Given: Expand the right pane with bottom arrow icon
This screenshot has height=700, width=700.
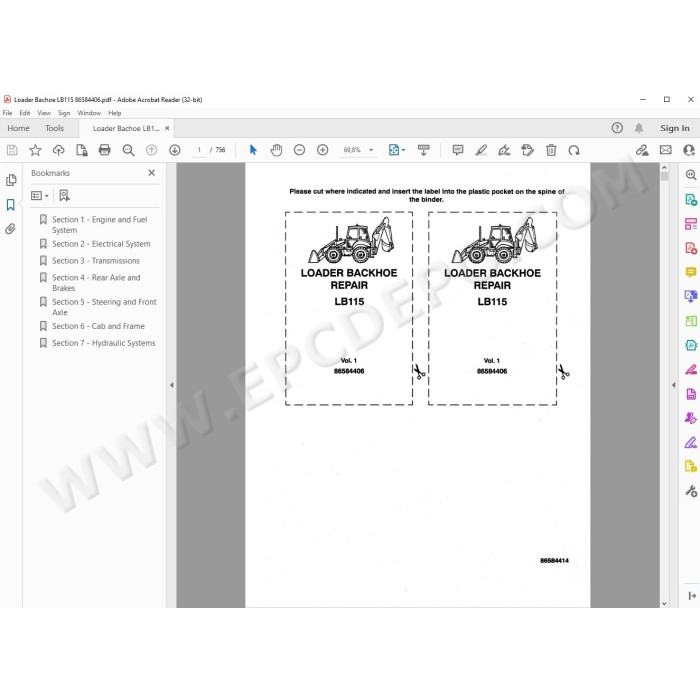Looking at the screenshot, I should (x=692, y=596).
